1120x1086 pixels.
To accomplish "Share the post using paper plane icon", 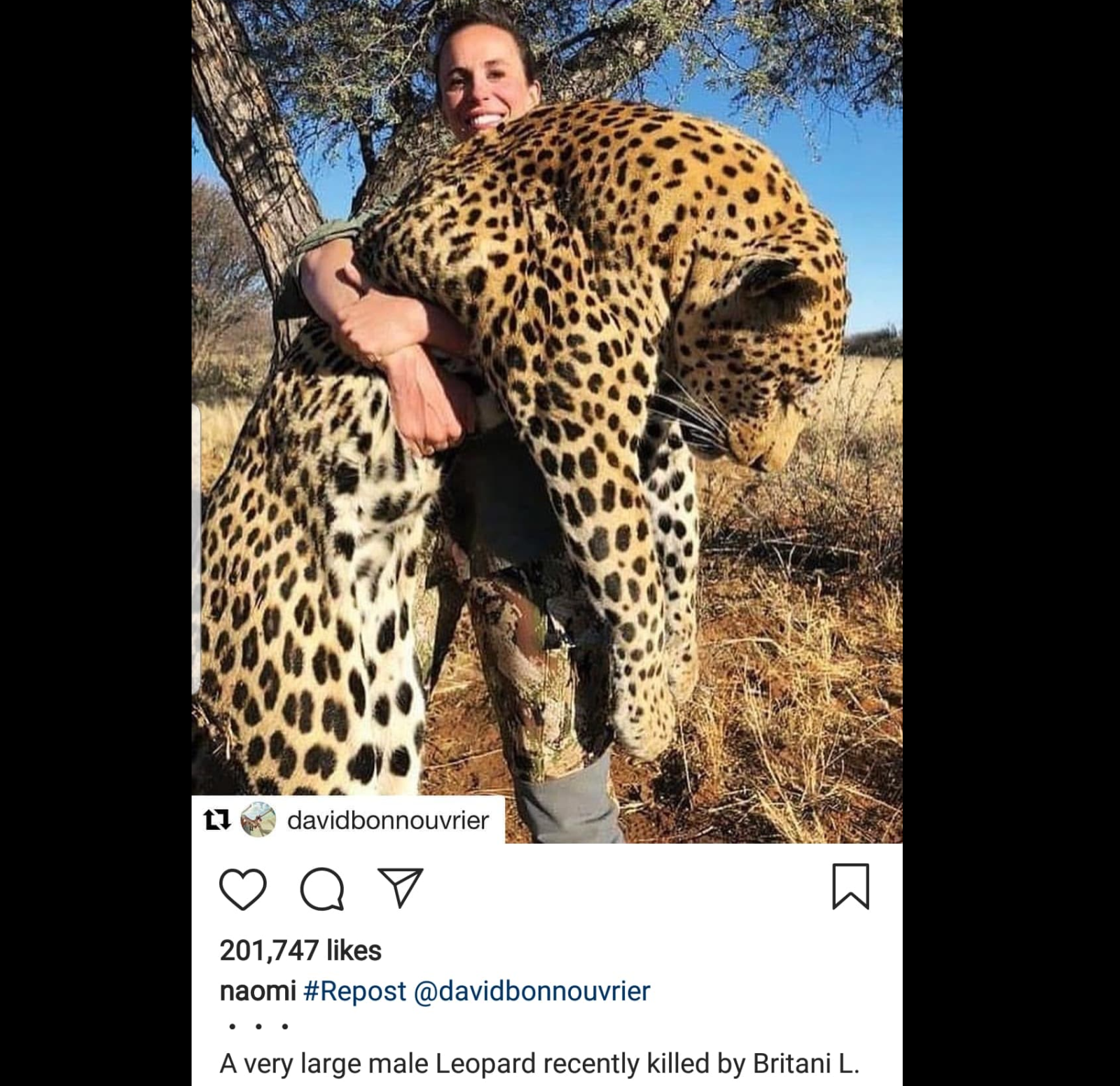I will point(400,887).
